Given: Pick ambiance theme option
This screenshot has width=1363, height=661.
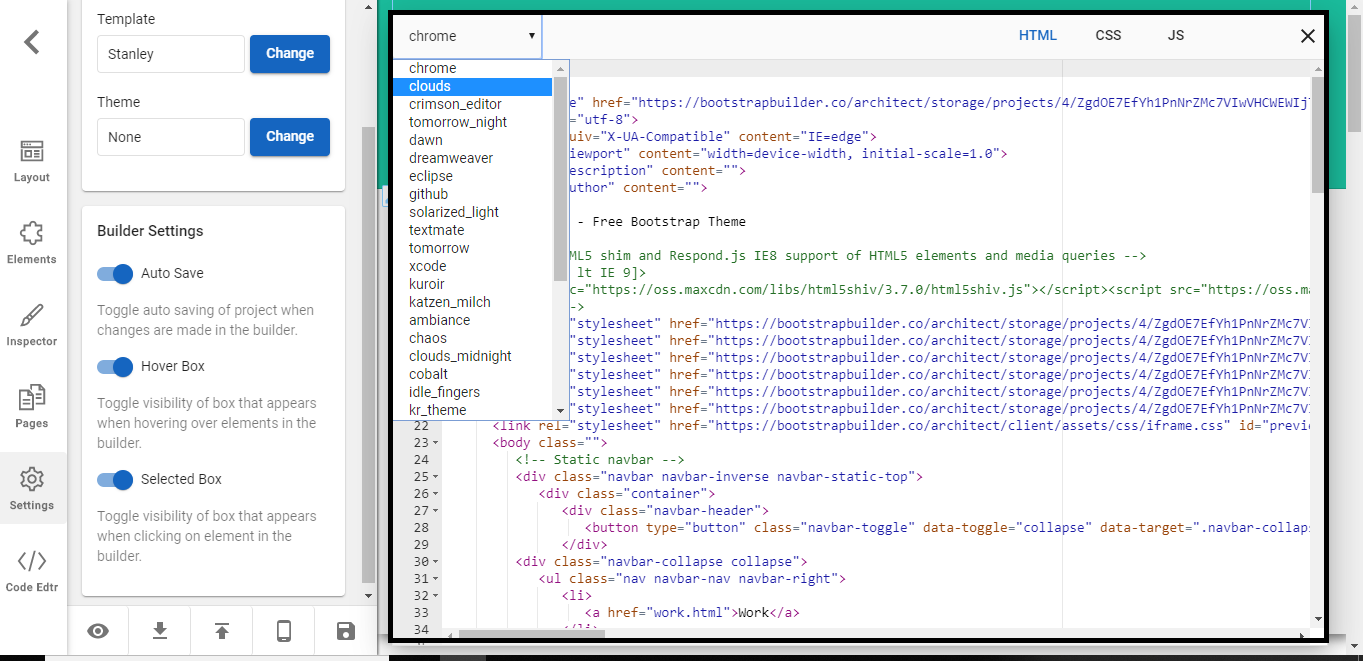Looking at the screenshot, I should pos(472,320).
